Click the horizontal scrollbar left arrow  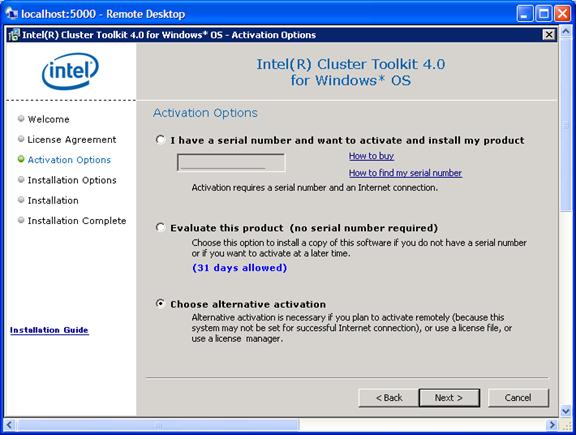click(x=10, y=425)
